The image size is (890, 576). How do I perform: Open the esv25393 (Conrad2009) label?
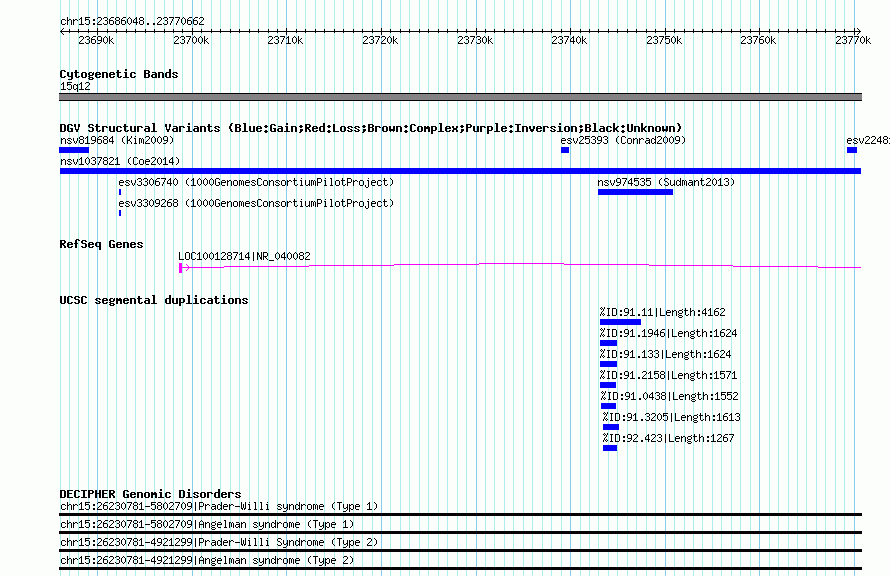(623, 140)
